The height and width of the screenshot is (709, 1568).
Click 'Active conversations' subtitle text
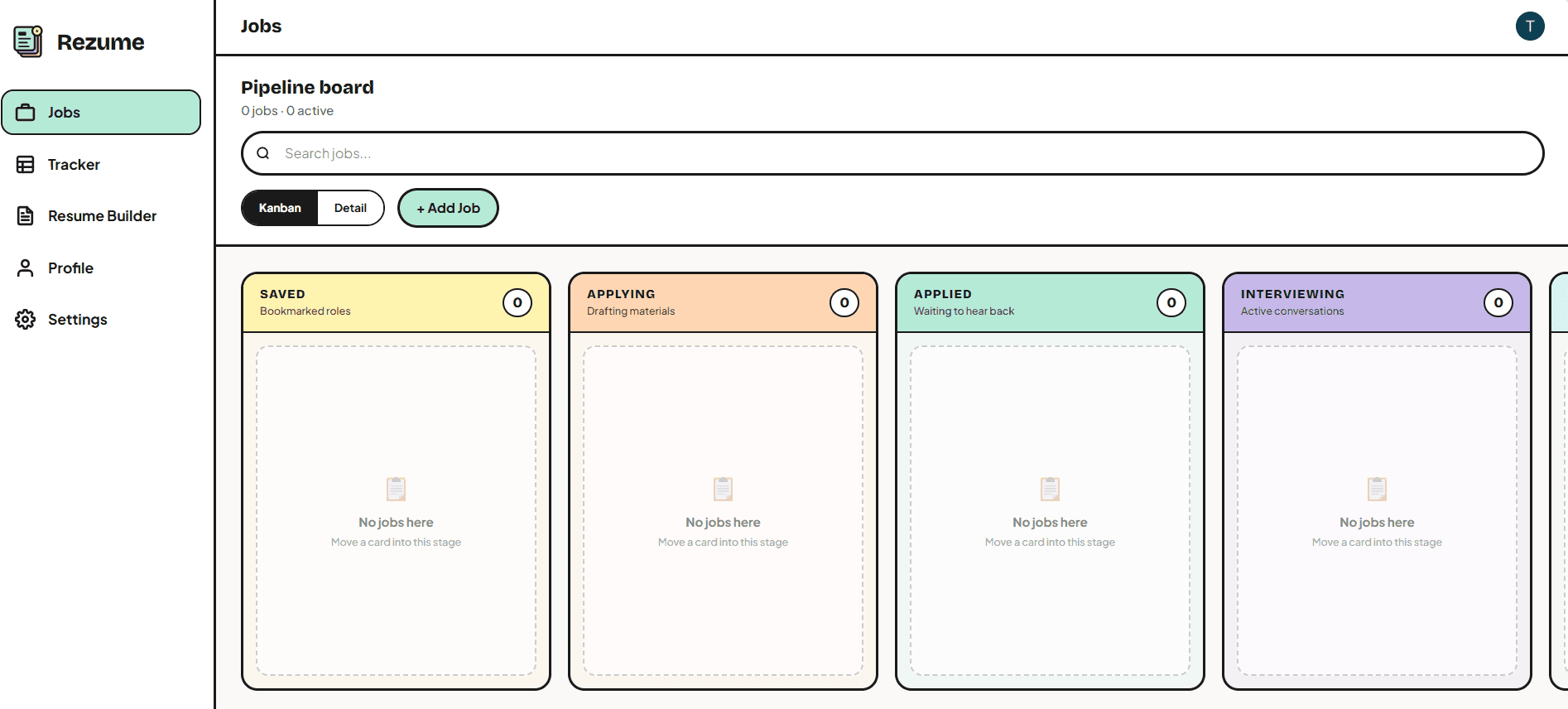(1292, 311)
